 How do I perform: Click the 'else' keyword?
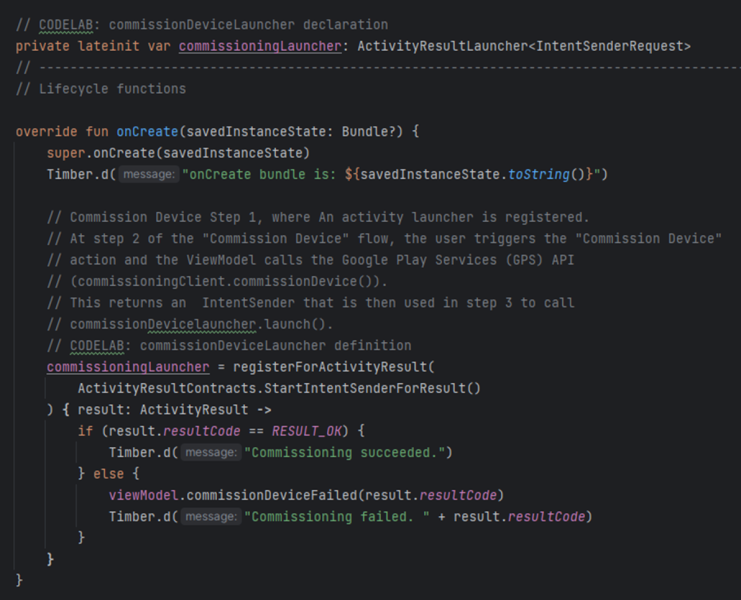[x=108, y=474]
